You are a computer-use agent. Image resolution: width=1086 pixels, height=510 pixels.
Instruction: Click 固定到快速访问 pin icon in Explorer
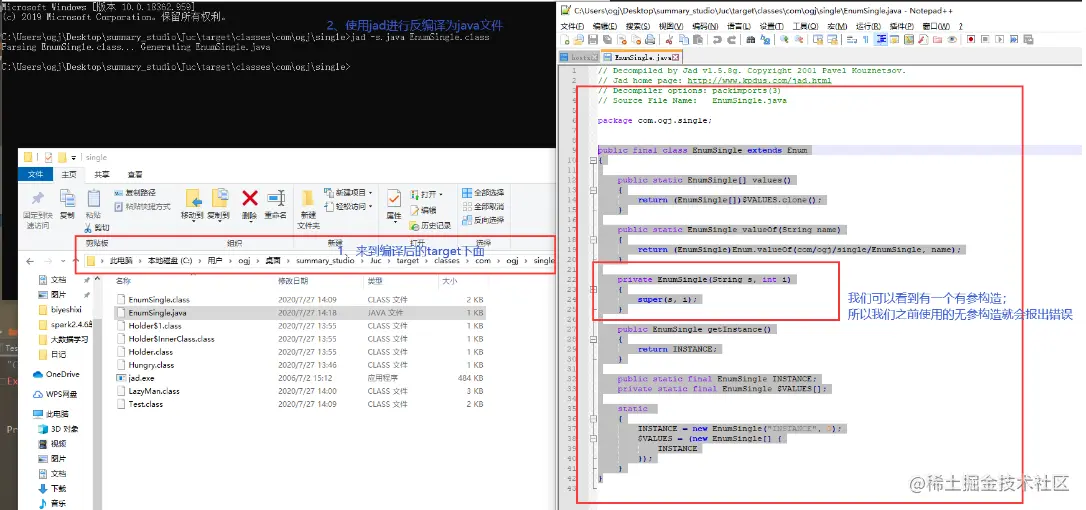pos(37,199)
